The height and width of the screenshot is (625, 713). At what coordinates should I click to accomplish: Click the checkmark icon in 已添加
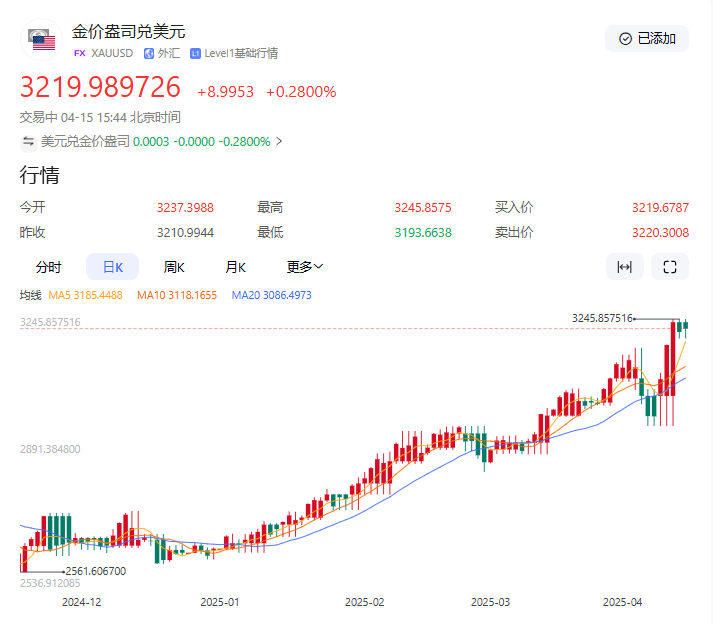[x=626, y=39]
